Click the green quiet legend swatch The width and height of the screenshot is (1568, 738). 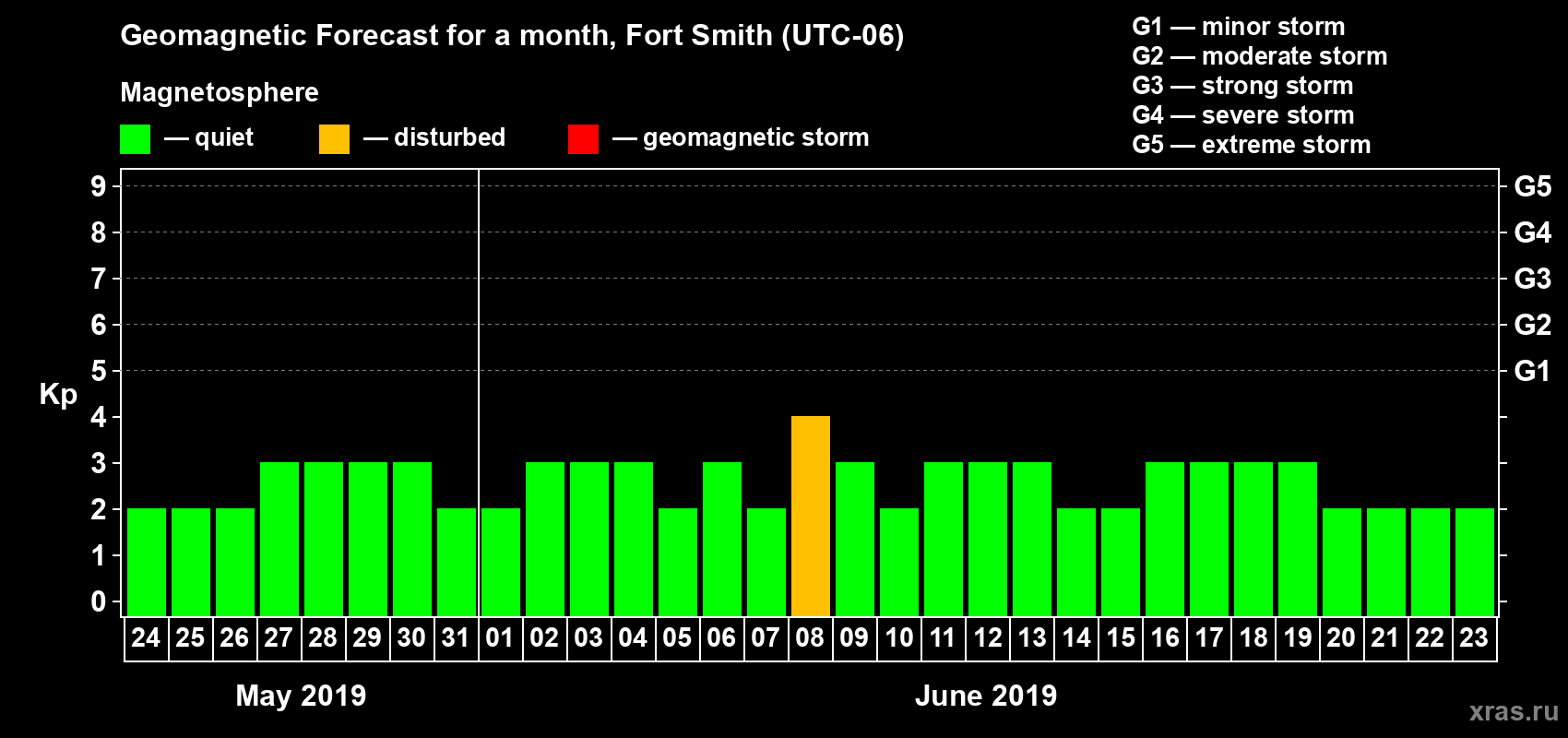coord(135,139)
